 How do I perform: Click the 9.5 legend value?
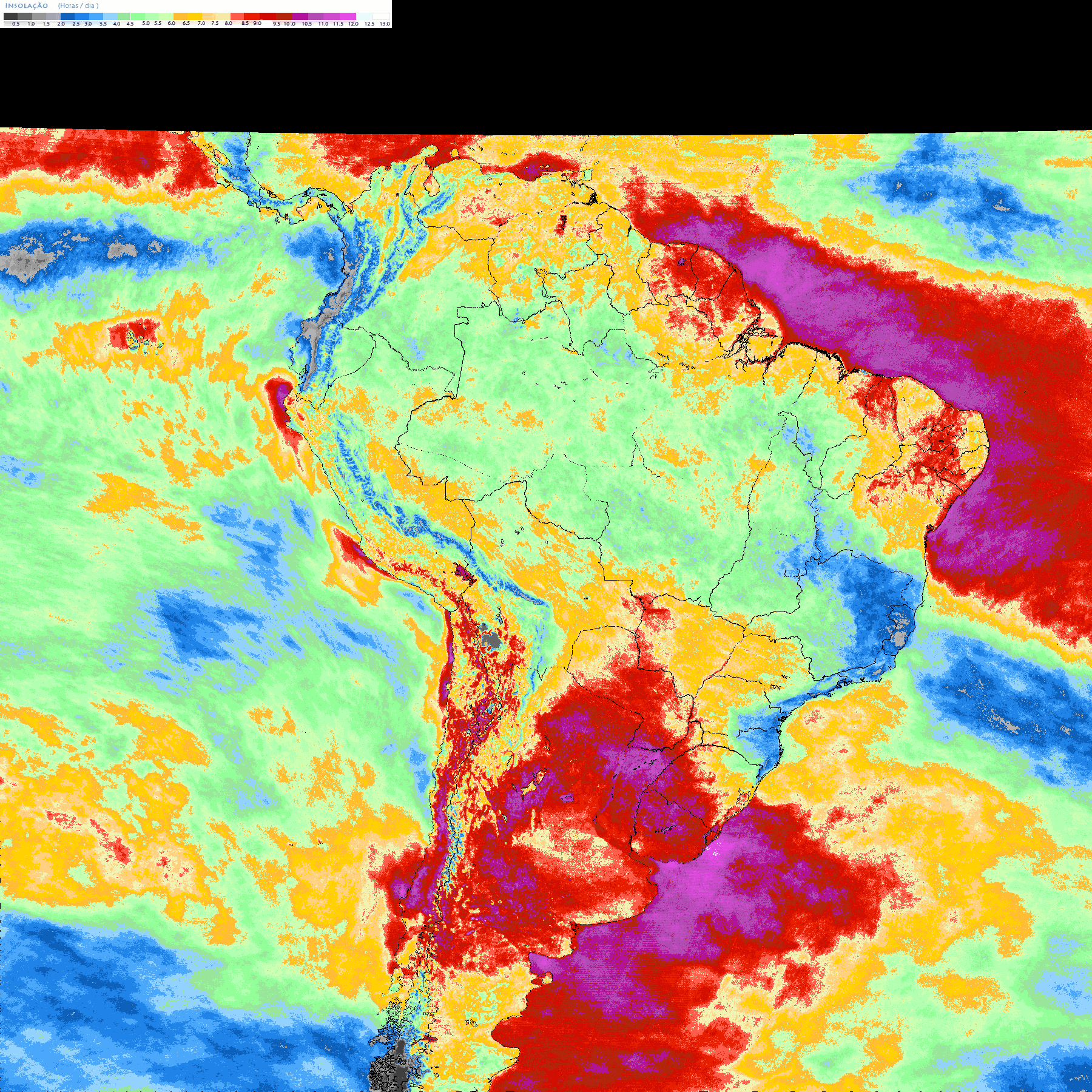[277, 24]
